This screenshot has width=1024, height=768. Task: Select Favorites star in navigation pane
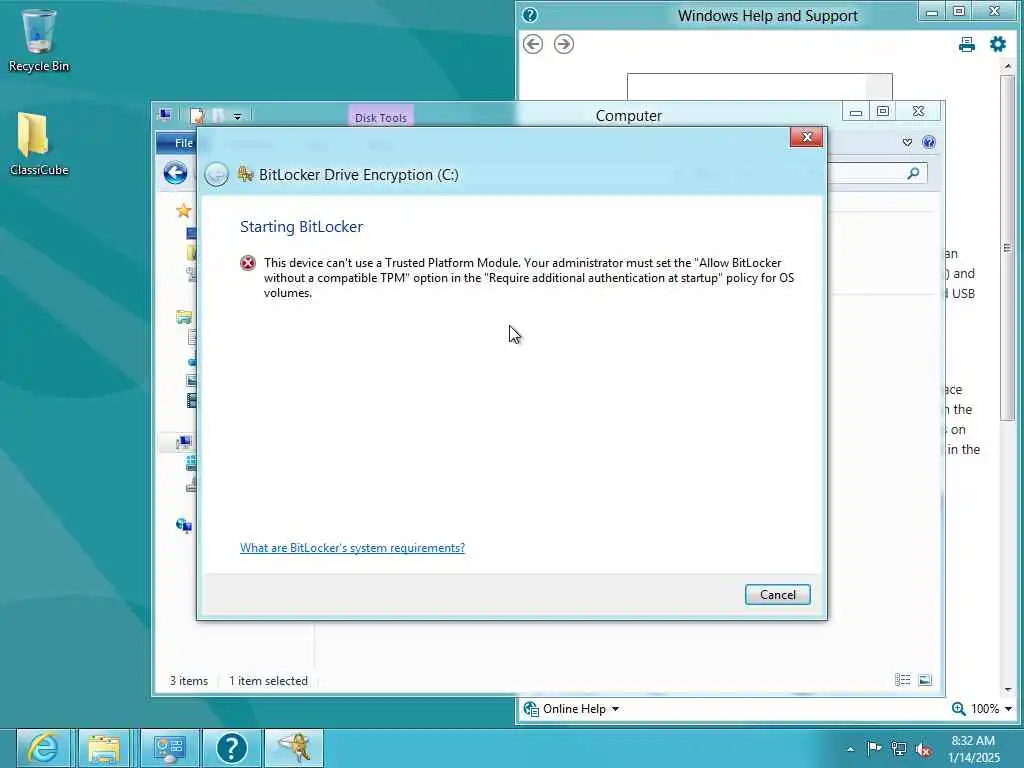[x=184, y=210]
